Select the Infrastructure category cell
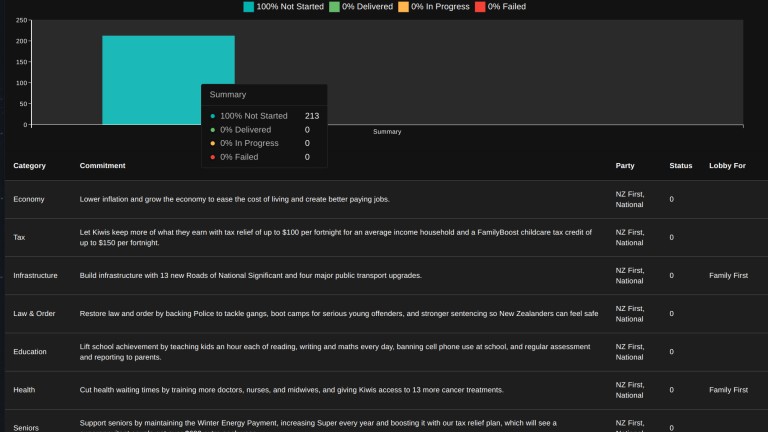 tap(35, 276)
